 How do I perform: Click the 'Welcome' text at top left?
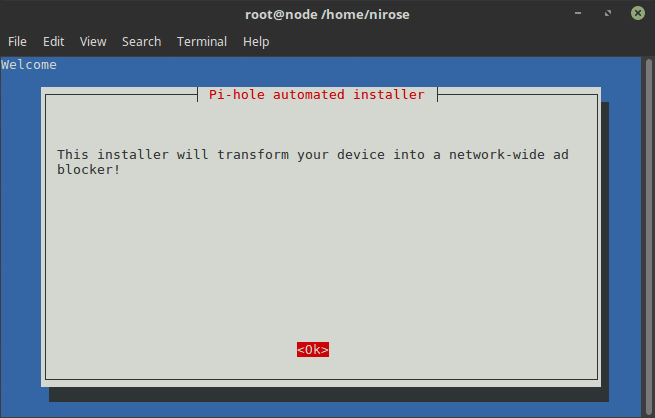pos(29,65)
